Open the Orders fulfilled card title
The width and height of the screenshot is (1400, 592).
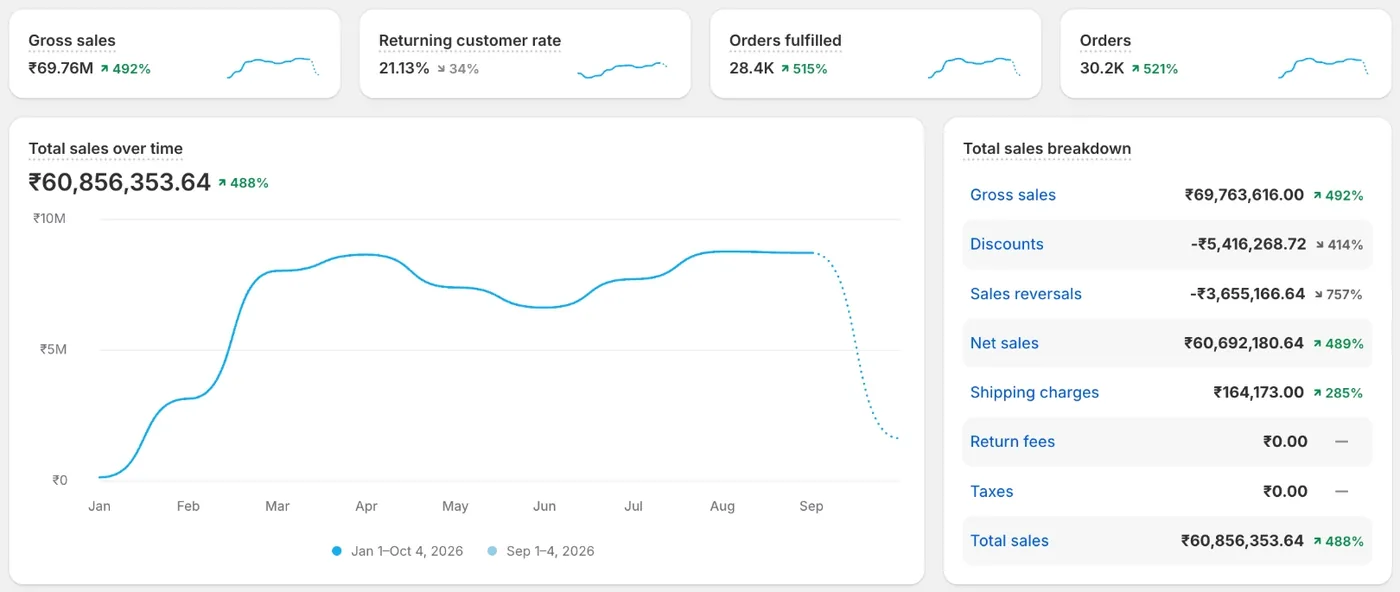tap(785, 41)
